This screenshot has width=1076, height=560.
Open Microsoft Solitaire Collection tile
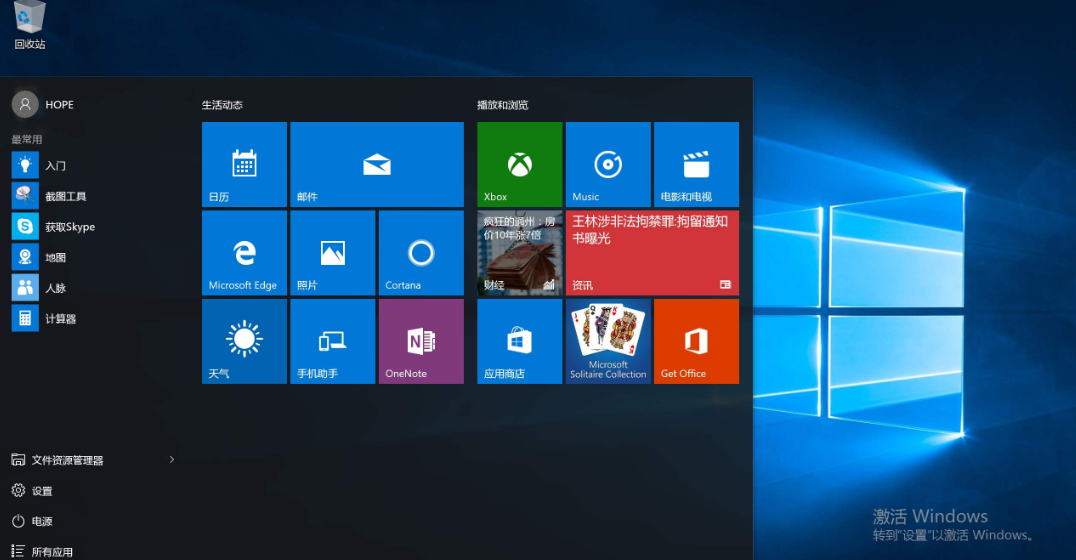608,341
